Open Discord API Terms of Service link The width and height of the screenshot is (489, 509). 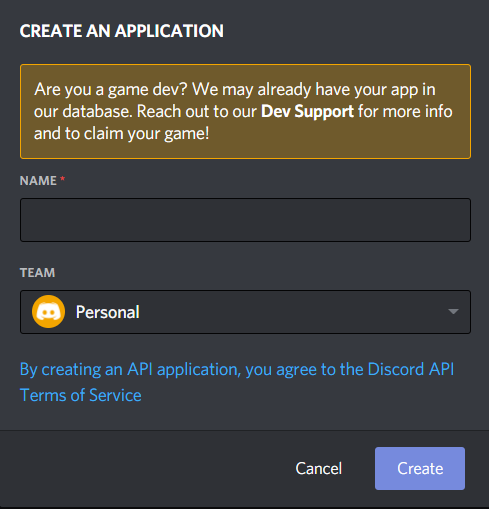tap(237, 382)
